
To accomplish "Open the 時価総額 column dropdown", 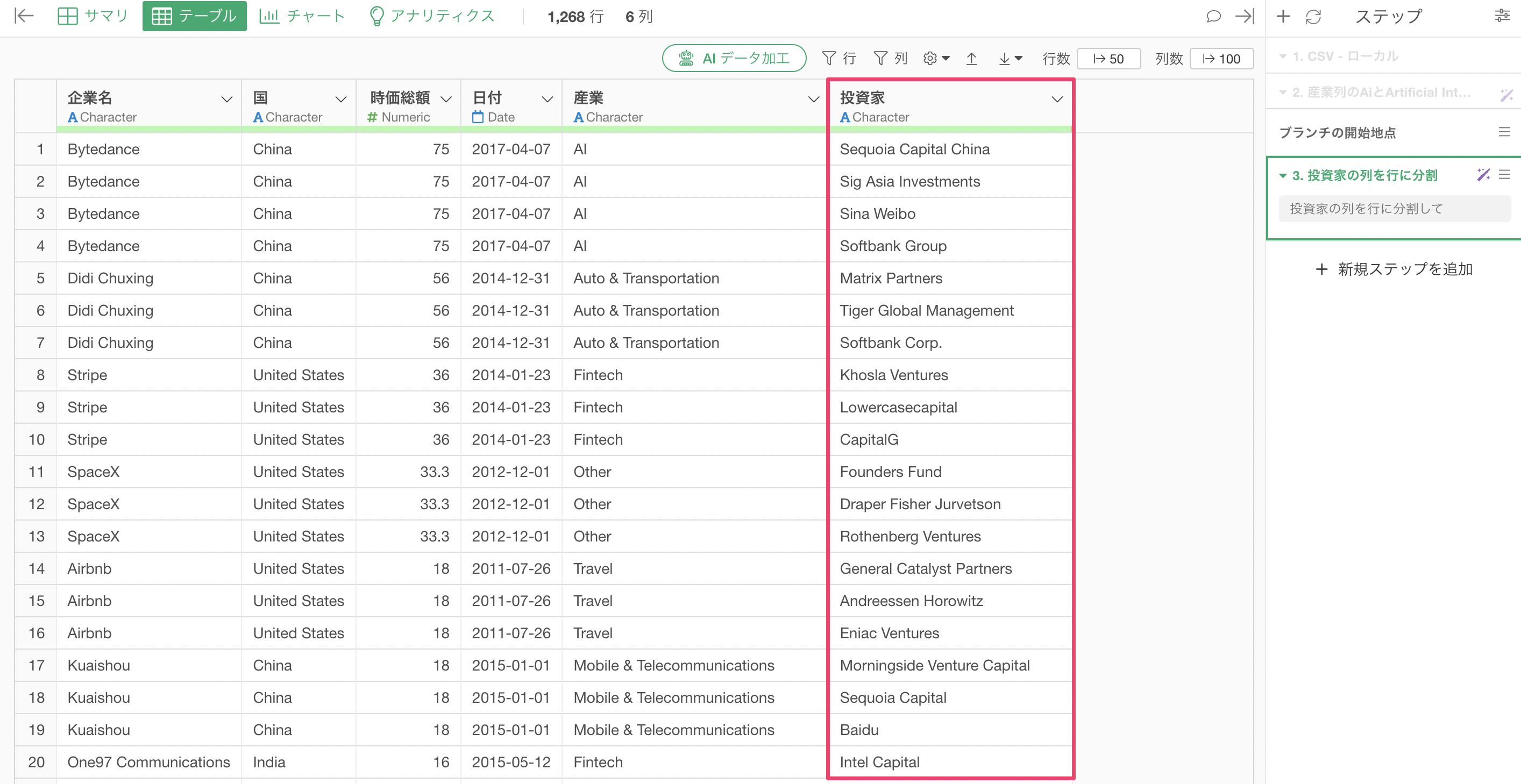I will (x=446, y=99).
